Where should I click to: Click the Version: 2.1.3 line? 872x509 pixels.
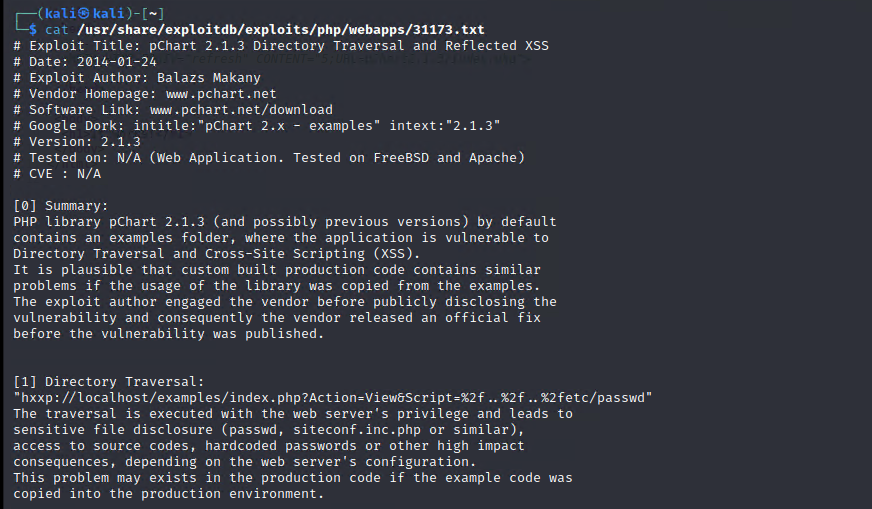click(77, 142)
